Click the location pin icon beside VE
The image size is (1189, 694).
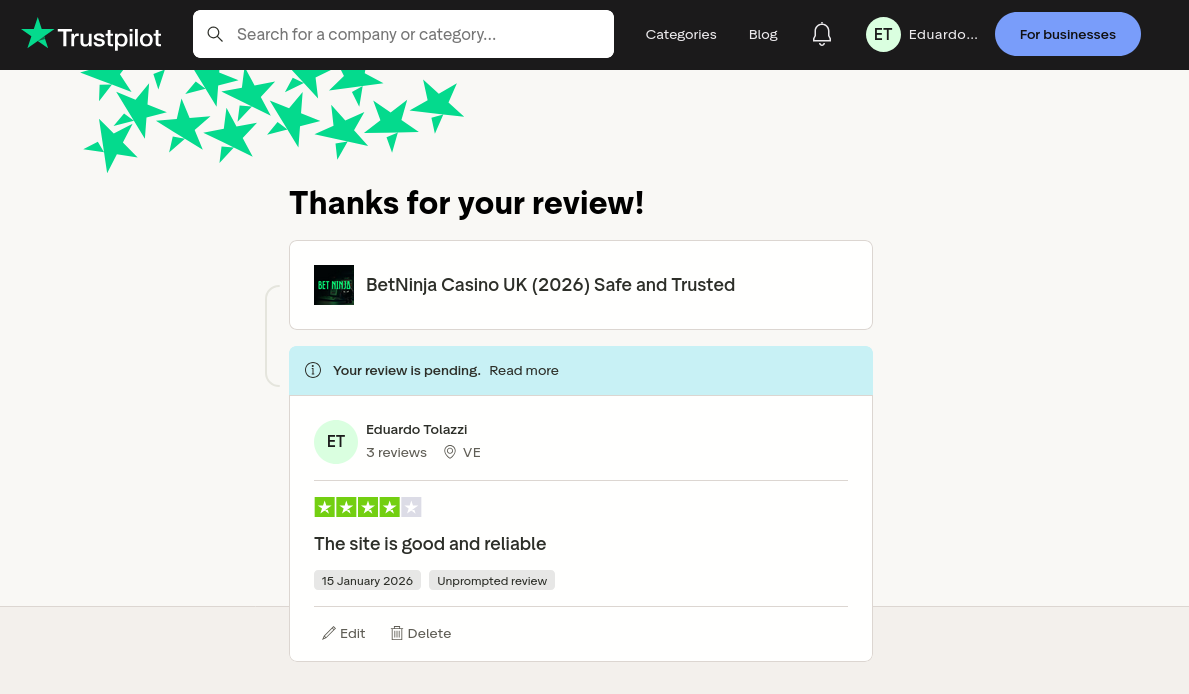click(x=450, y=452)
